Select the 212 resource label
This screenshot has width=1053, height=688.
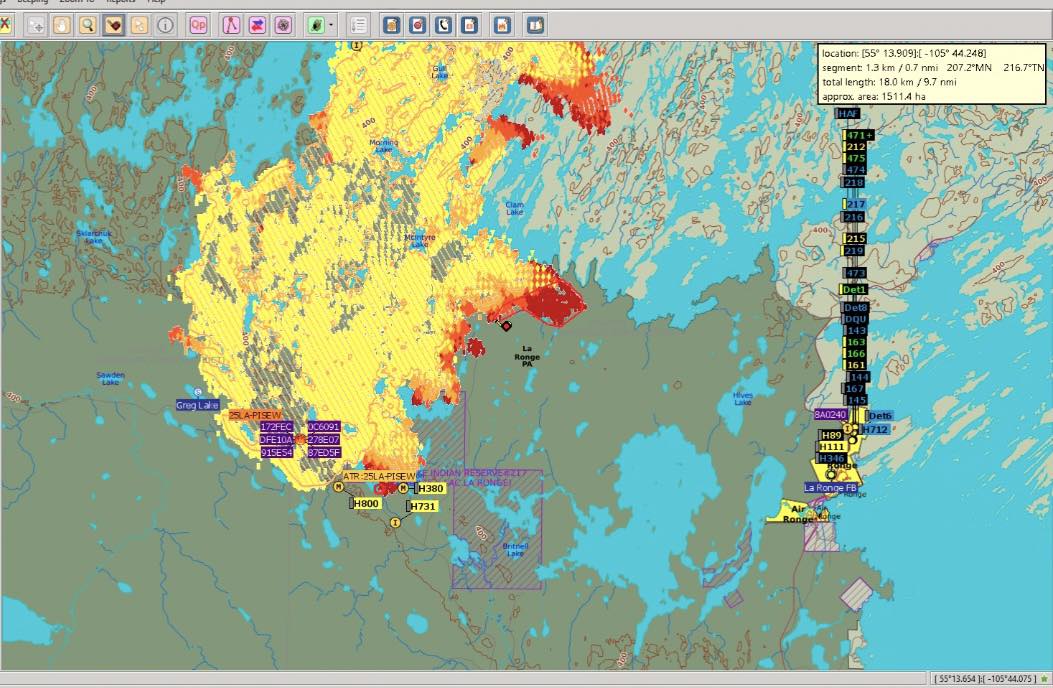856,146
